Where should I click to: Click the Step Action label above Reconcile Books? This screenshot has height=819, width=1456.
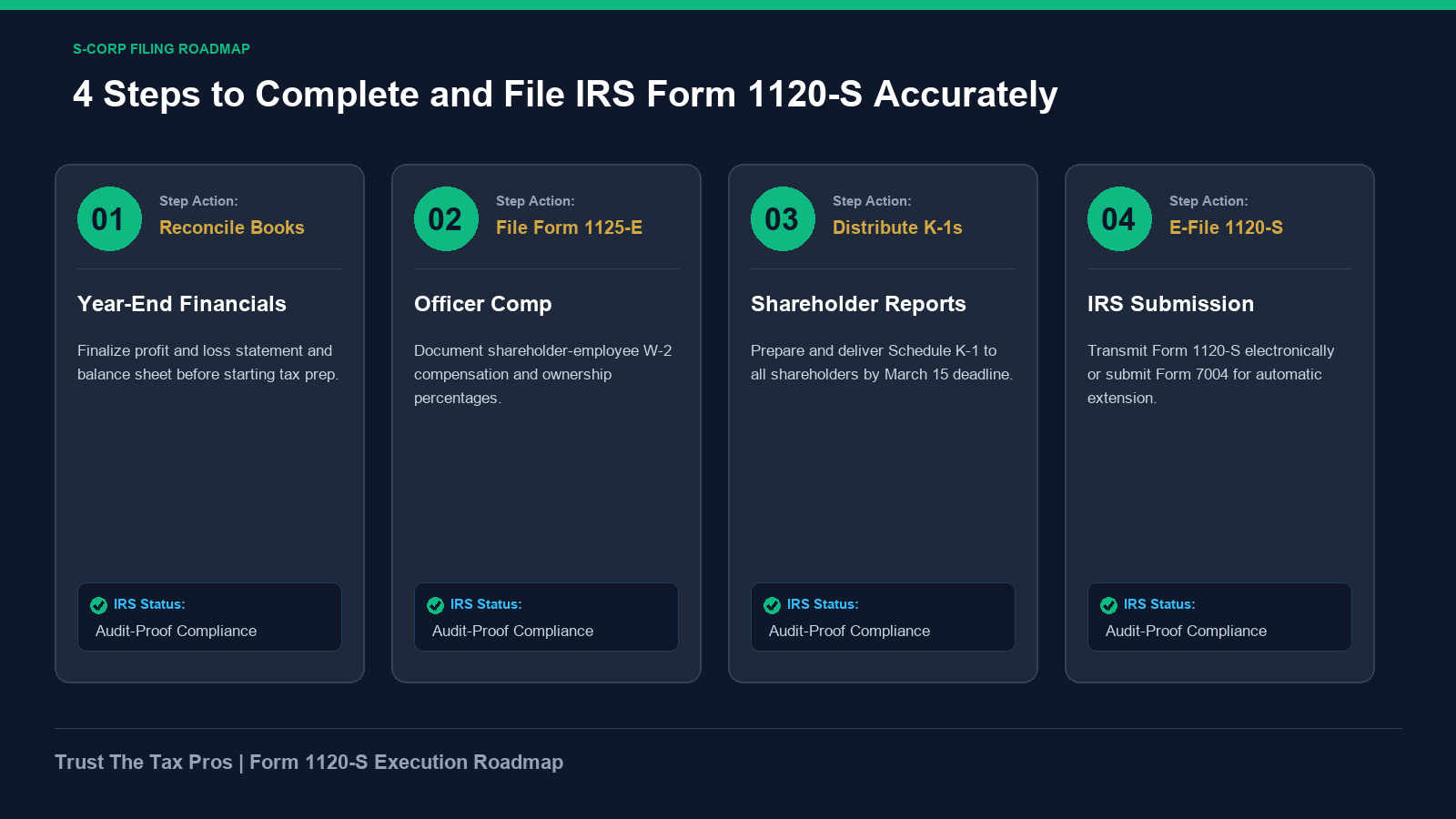coord(198,201)
